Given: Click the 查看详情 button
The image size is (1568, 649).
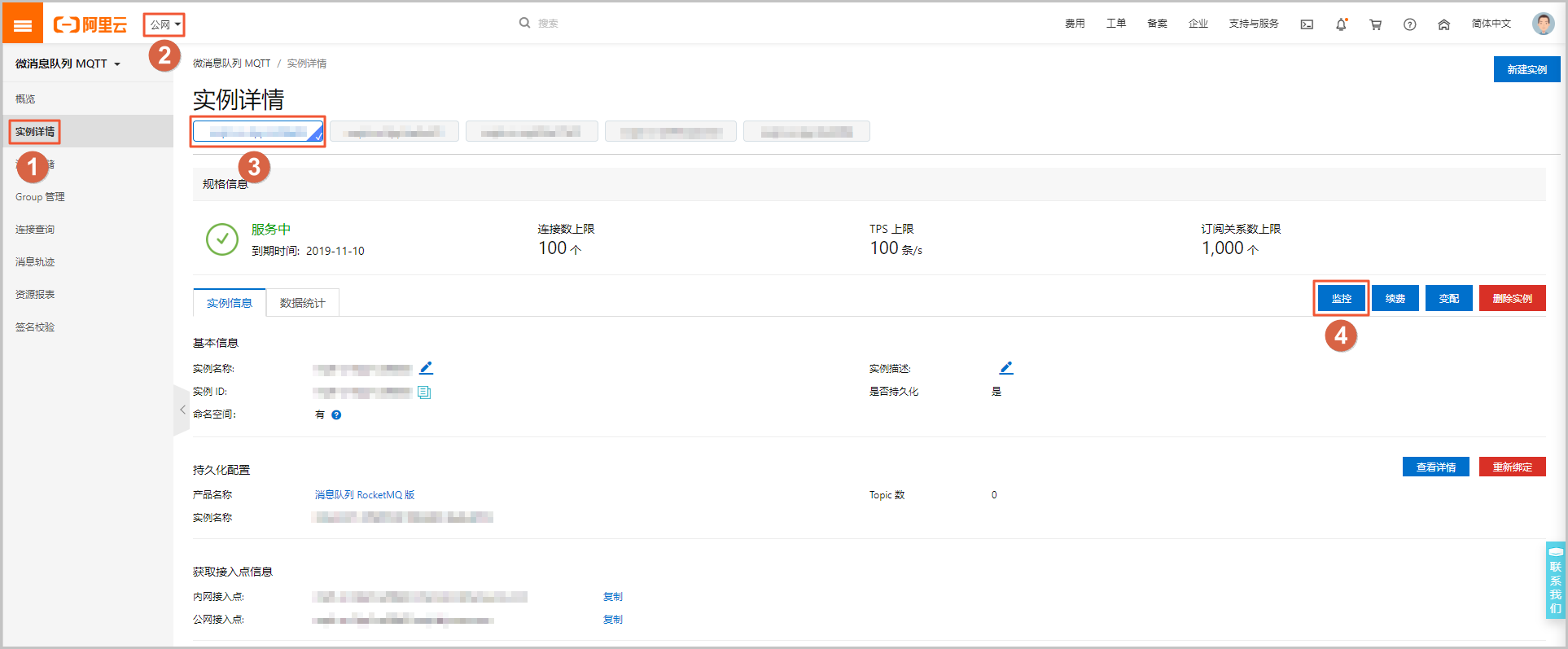Looking at the screenshot, I should [x=1435, y=467].
